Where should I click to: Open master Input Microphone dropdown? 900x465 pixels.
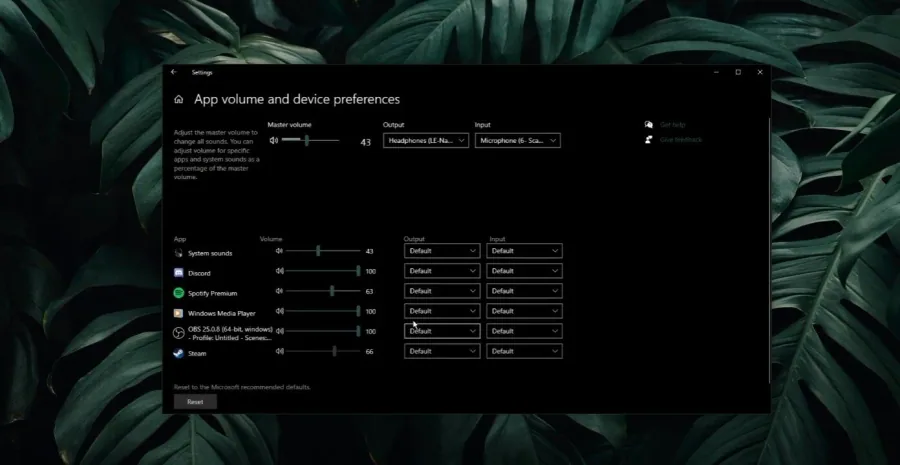[518, 141]
